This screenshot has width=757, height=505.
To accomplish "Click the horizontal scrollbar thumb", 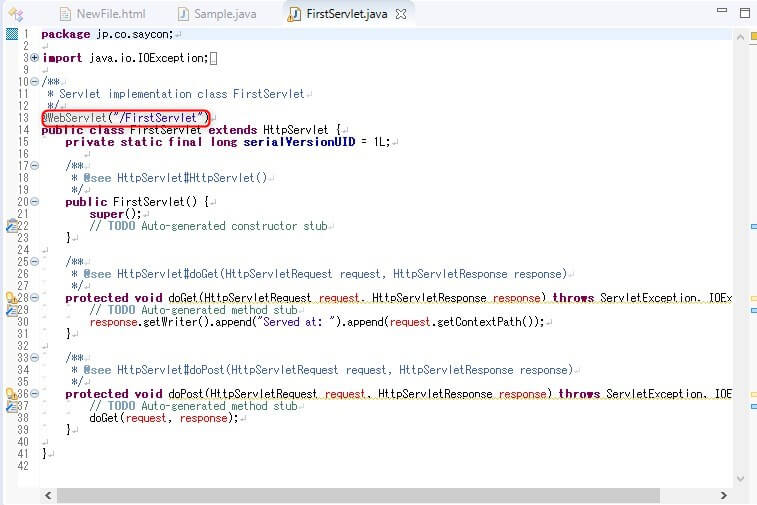I will coord(358,495).
